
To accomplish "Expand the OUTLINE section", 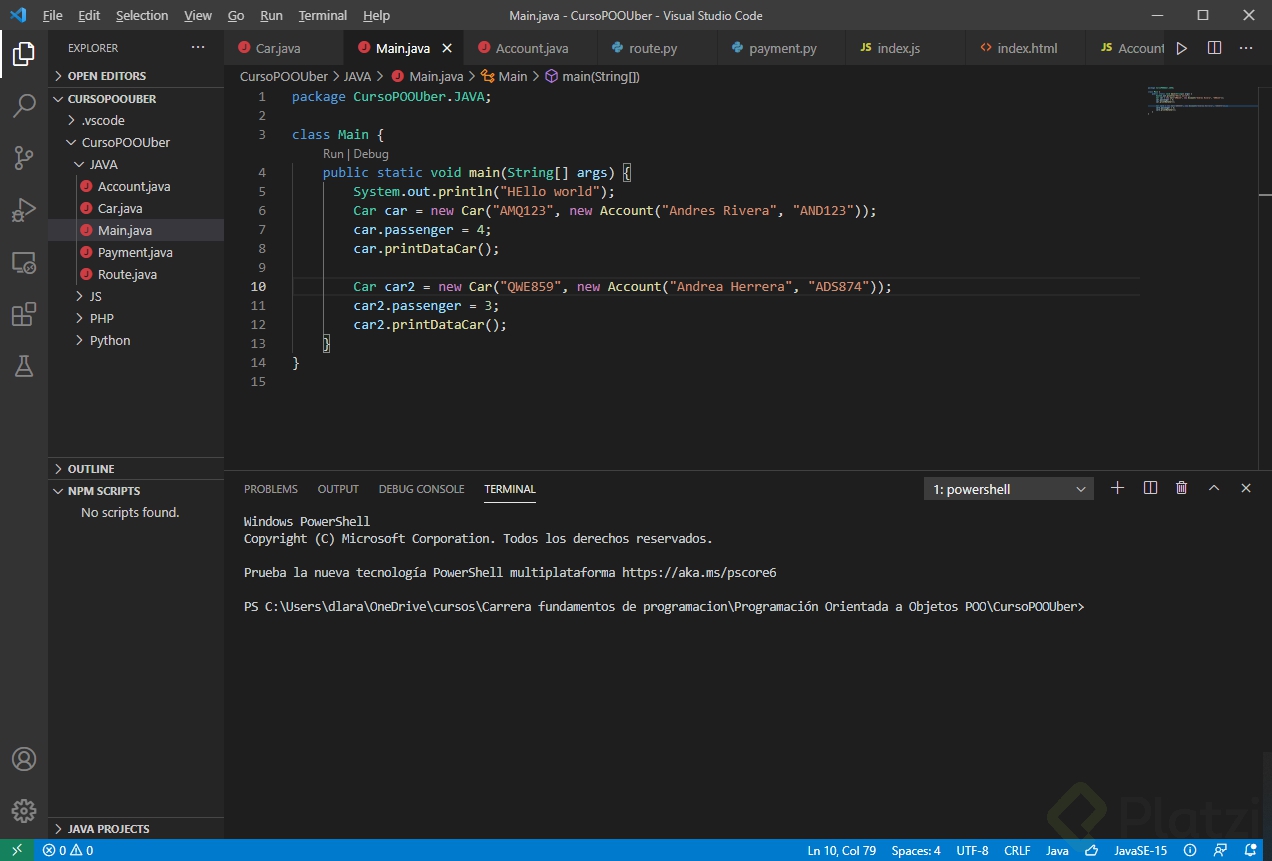I will [136, 469].
